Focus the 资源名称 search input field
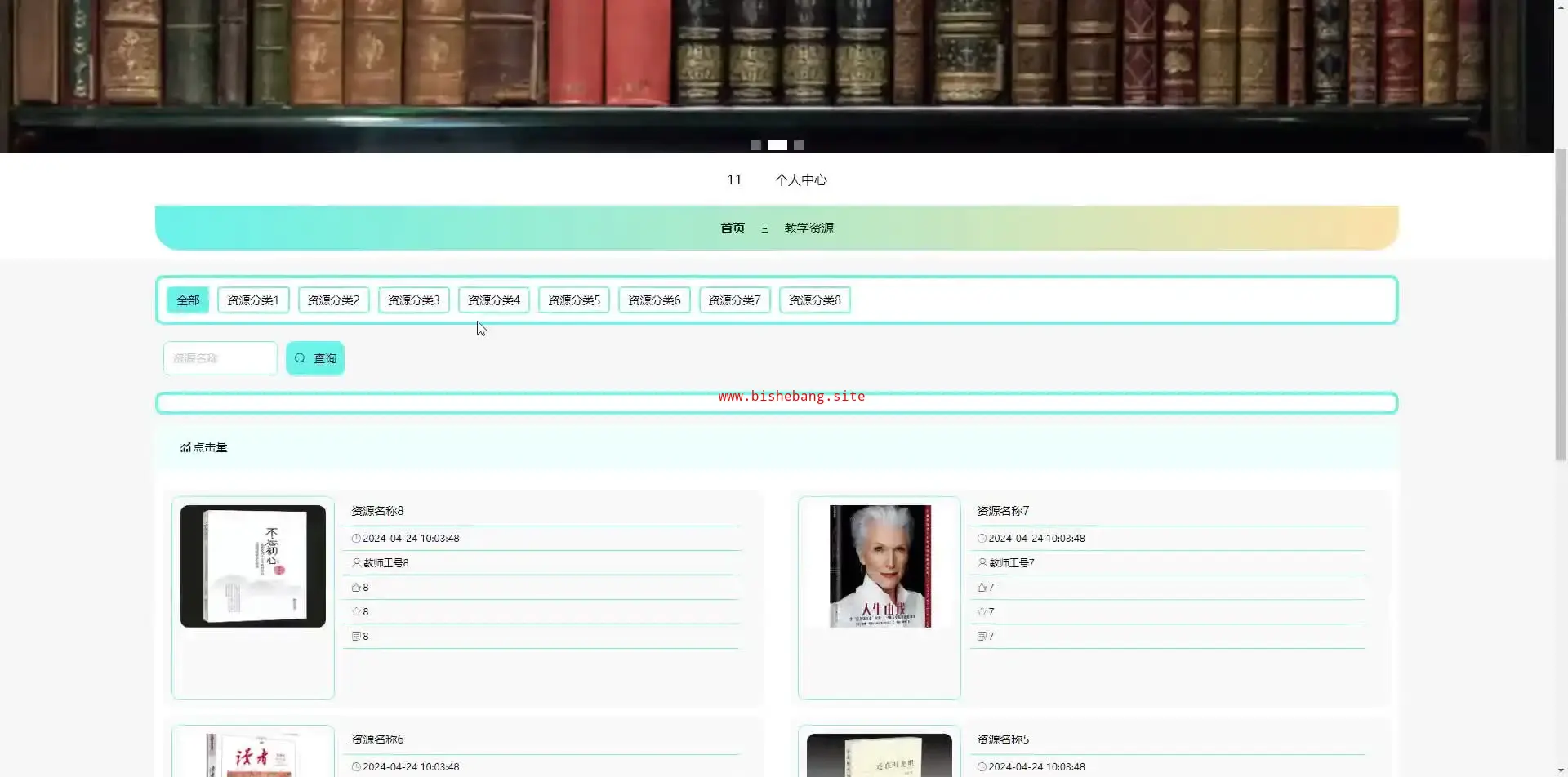This screenshot has width=1568, height=777. point(220,358)
